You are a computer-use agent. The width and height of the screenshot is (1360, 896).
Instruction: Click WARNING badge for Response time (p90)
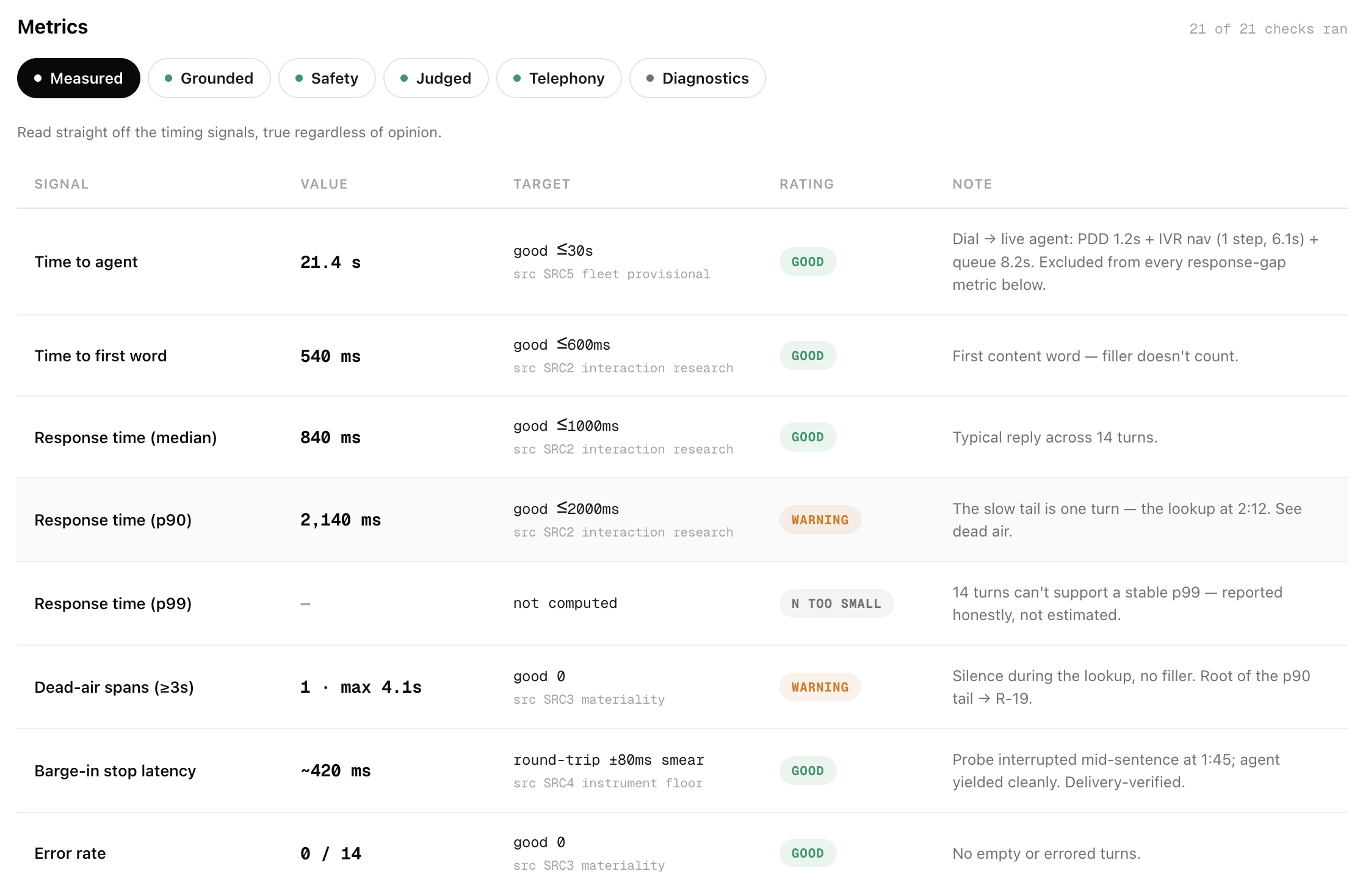tap(820, 520)
